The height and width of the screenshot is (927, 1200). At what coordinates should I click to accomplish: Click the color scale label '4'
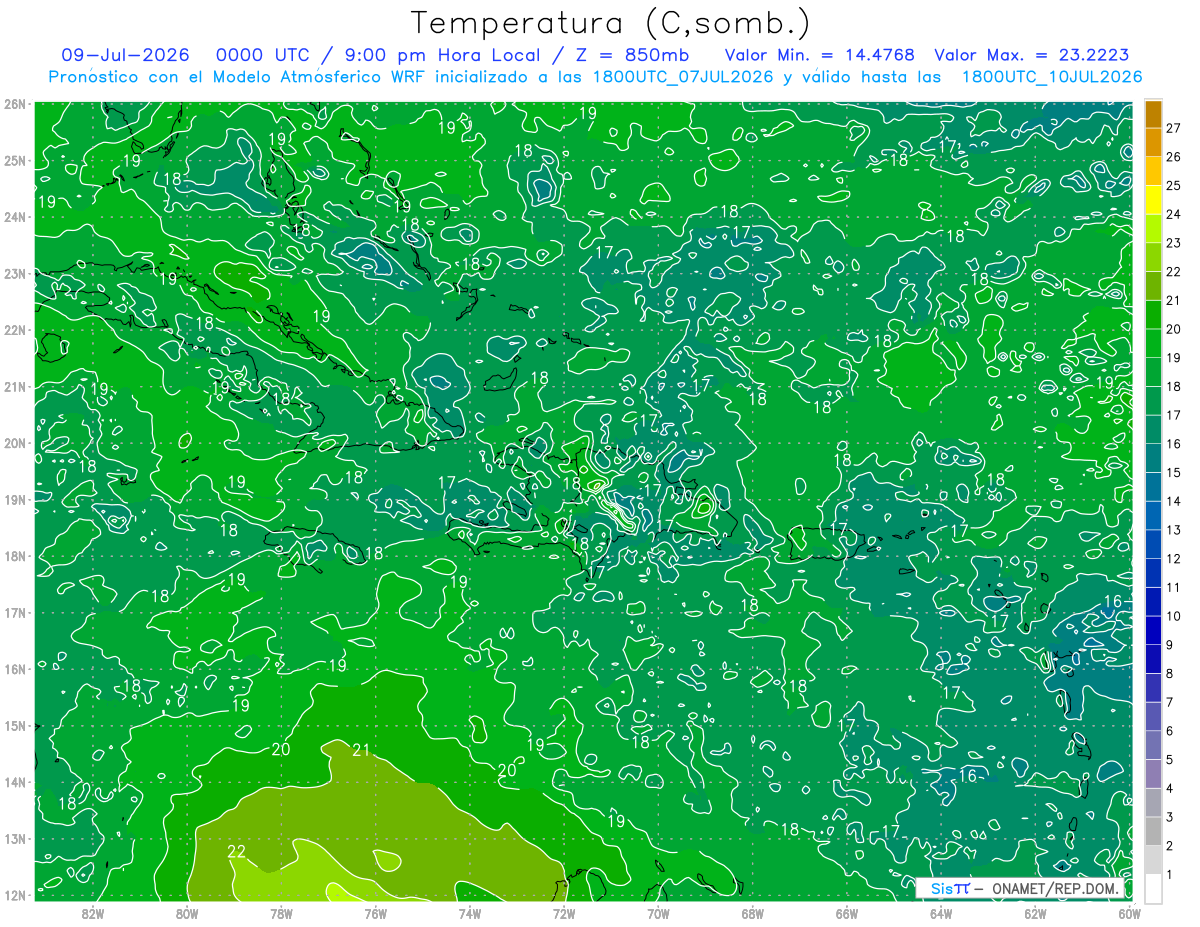point(1171,788)
